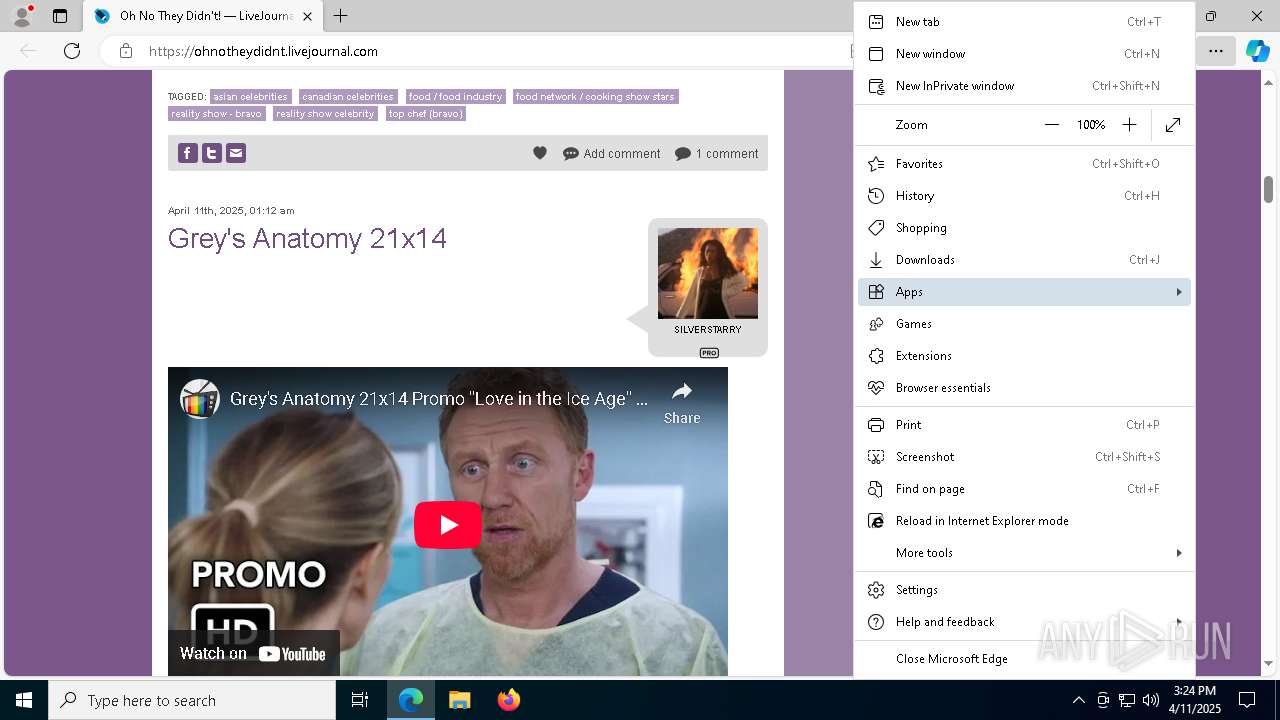Click the Settings and more ellipsis button
Viewport: 1280px width, 720px height.
(1215, 51)
